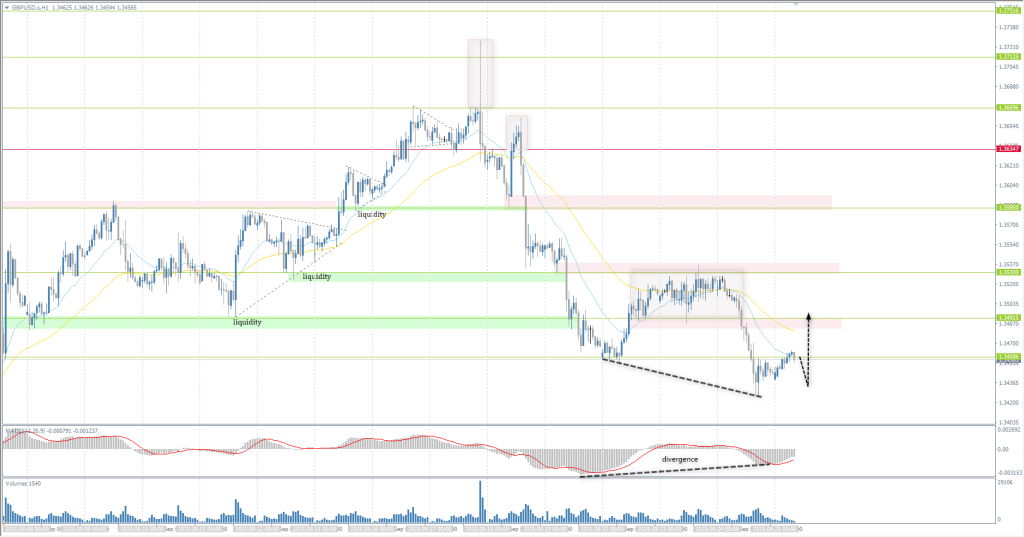Click the GBPUSD chart title dropdown arrow
Screen dimensions: 1024x537
click(x=5, y=6)
